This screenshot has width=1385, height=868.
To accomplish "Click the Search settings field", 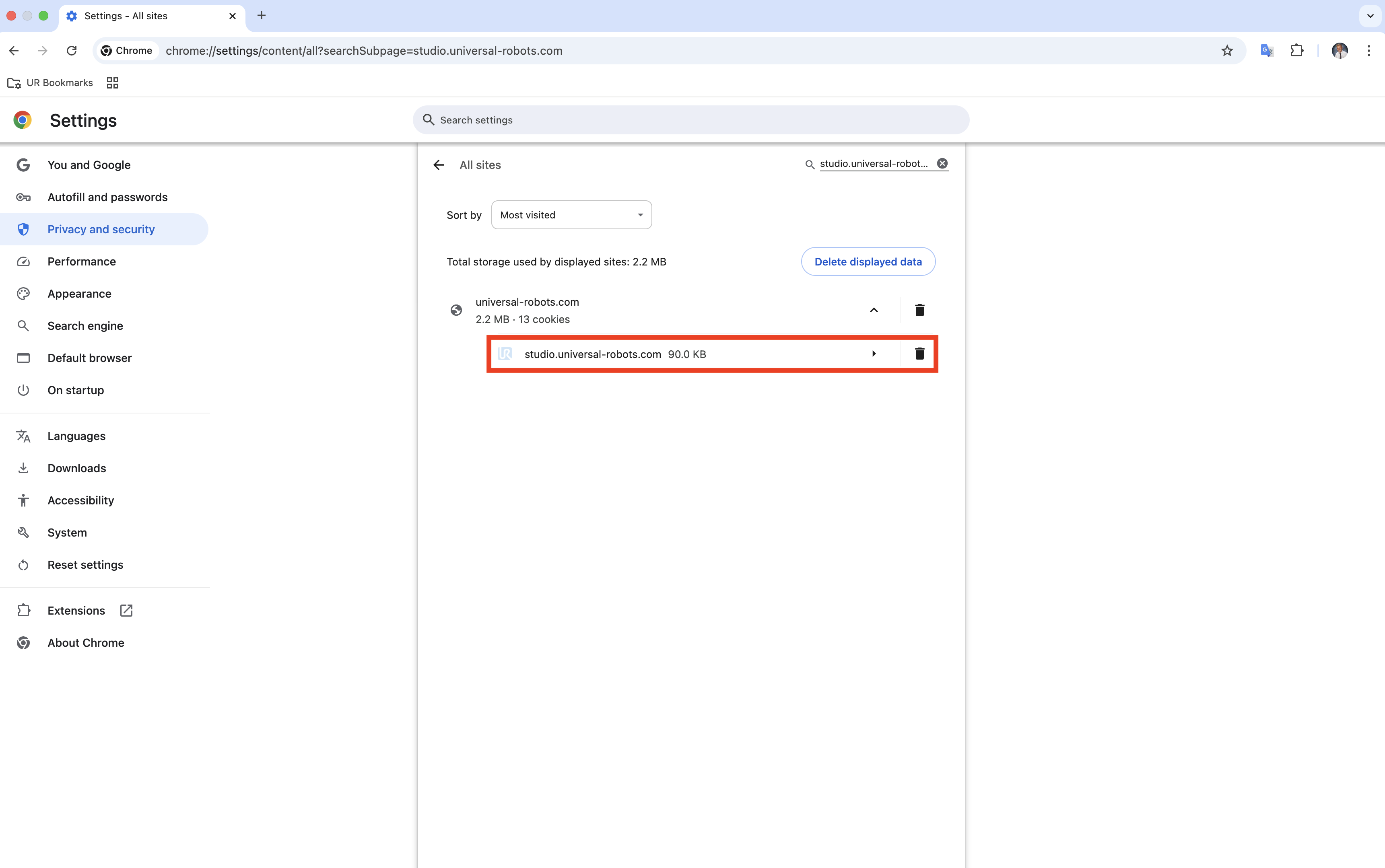I will point(691,120).
